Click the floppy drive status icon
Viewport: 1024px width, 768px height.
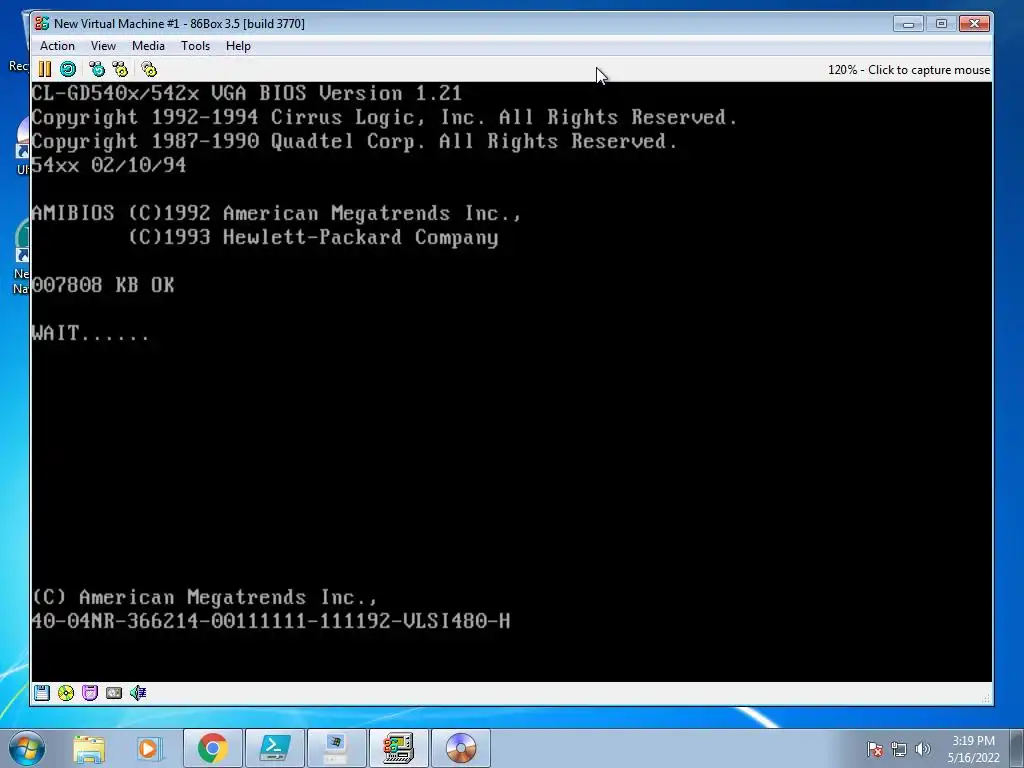pos(42,693)
